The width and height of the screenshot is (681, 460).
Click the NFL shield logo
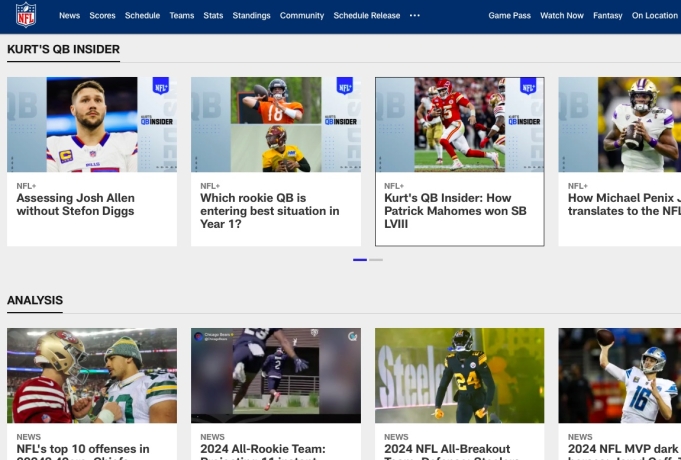(x=26, y=15)
